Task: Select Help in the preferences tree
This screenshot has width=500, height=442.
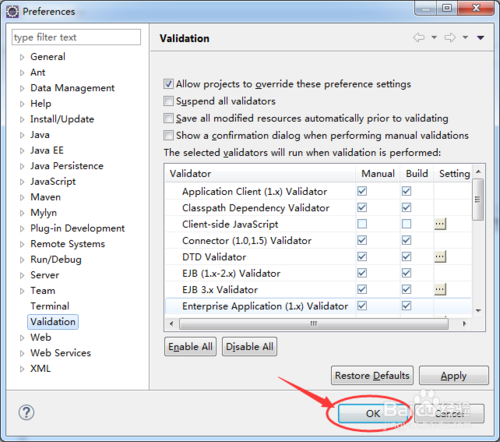Action: pos(41,104)
